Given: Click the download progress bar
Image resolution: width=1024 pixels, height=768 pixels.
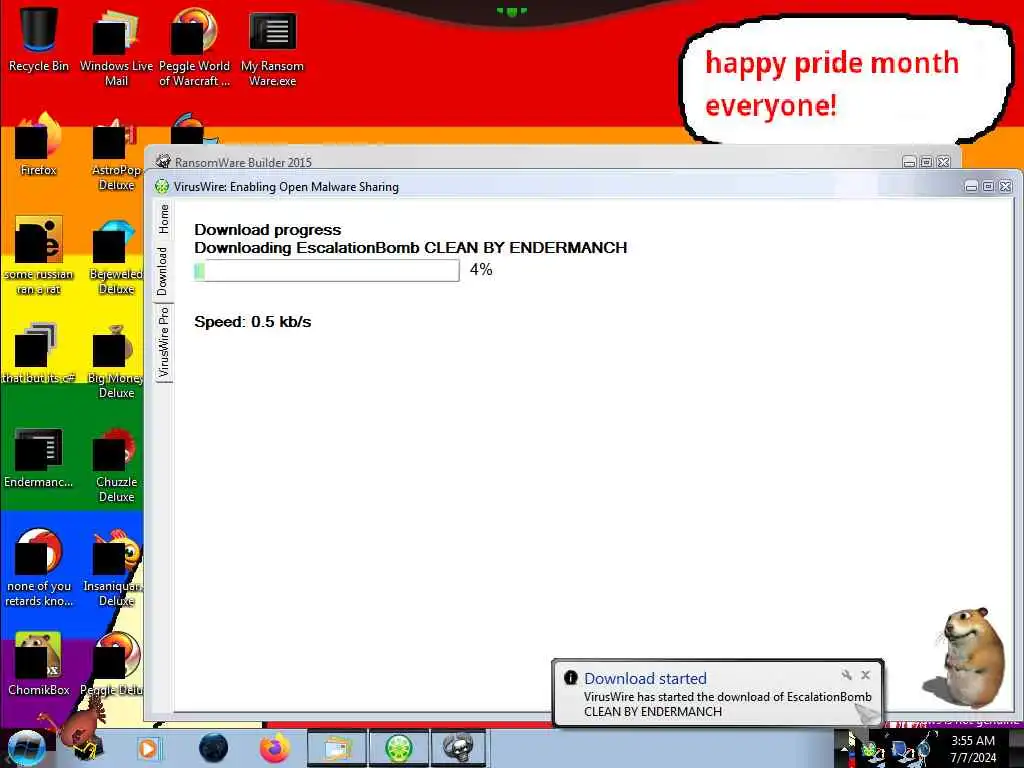Looking at the screenshot, I should click(327, 270).
